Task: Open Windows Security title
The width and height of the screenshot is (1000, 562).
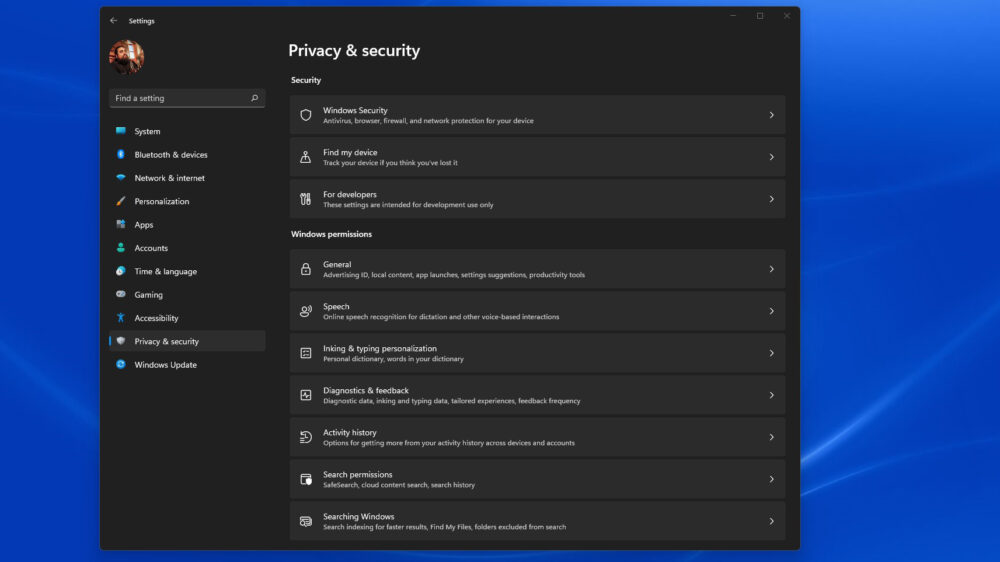Action: (x=355, y=110)
